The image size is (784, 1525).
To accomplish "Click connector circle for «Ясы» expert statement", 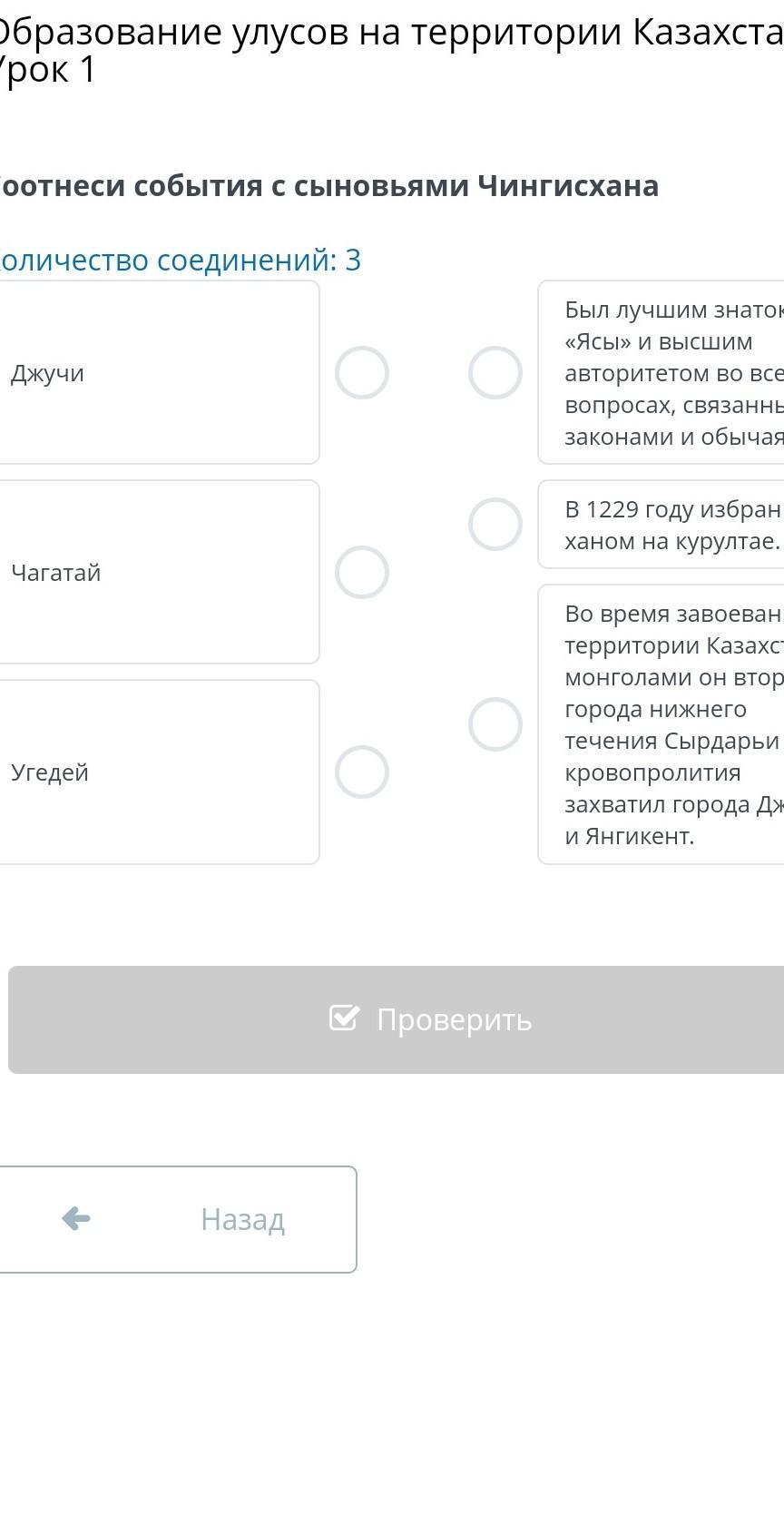I will (495, 373).
